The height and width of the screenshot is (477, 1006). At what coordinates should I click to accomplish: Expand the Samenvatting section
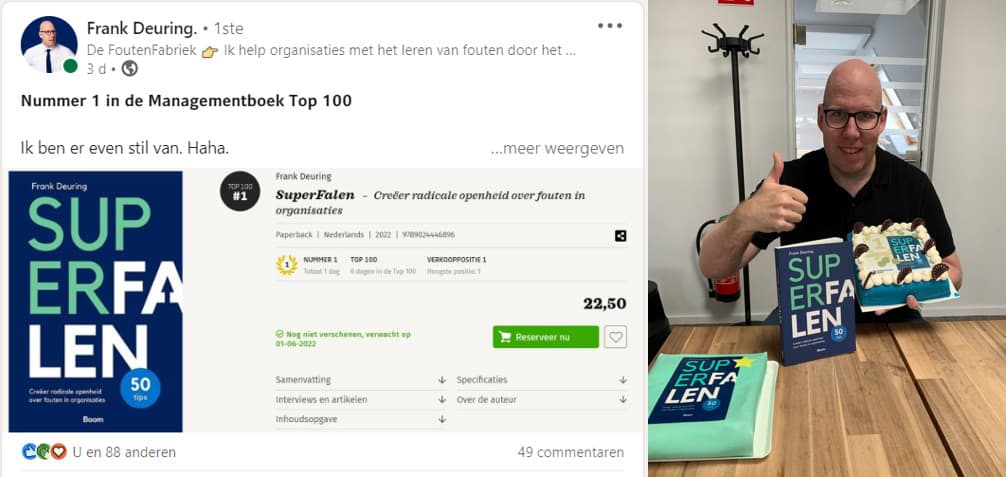[x=361, y=380]
